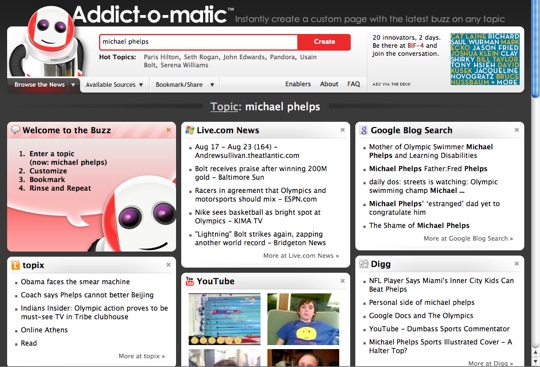
Task: Open 'Racers in agreement that Olympics' ESPN story
Action: coord(260,195)
